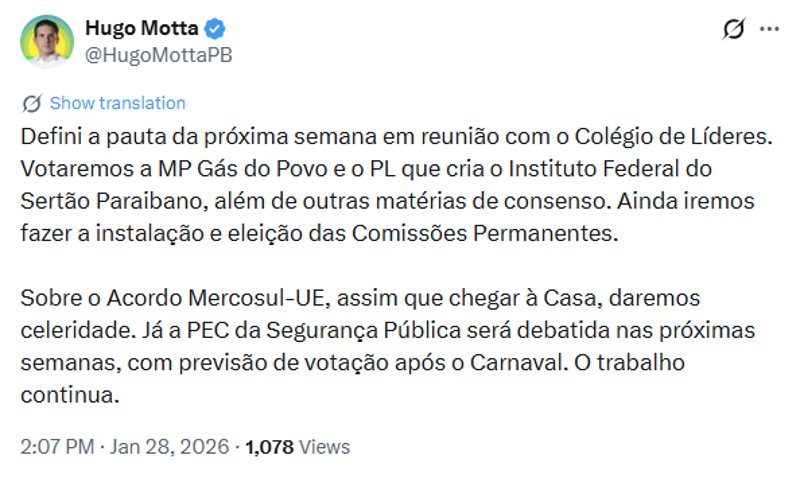Click the Grok icon at top right
Screen dimensions: 800x482
coord(733,29)
